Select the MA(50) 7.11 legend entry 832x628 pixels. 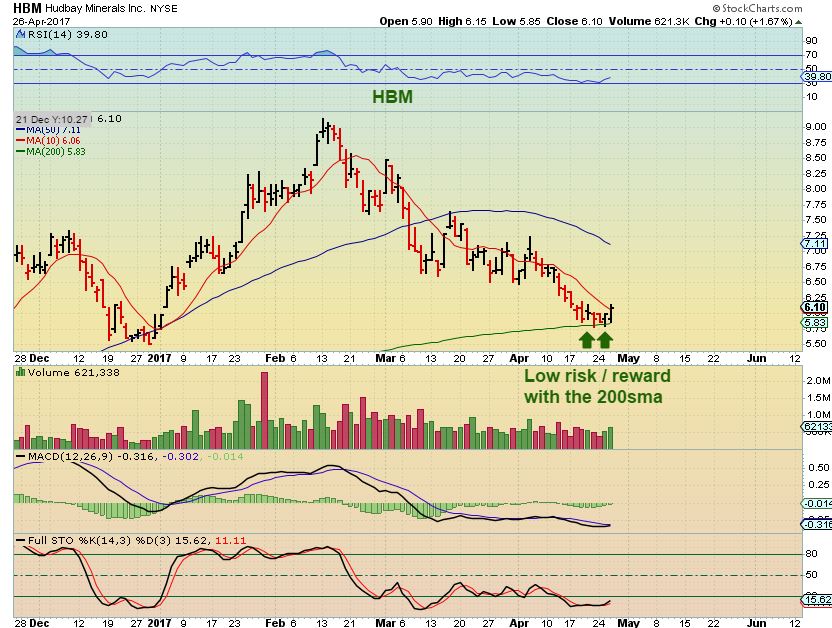pos(49,130)
